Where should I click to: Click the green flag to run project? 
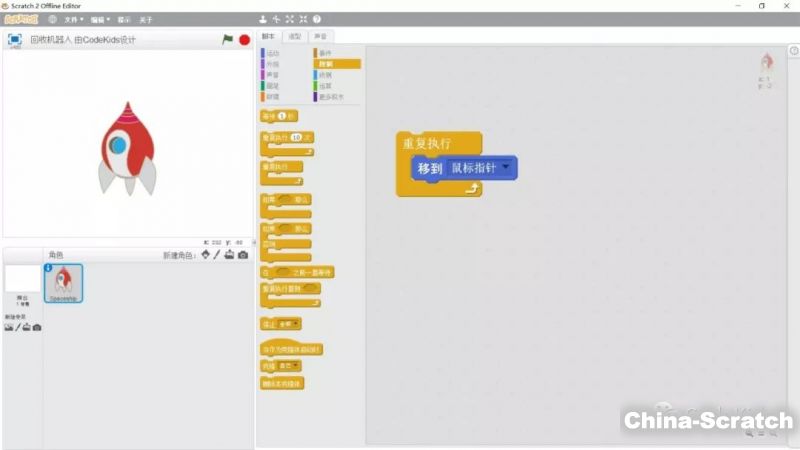tap(227, 40)
